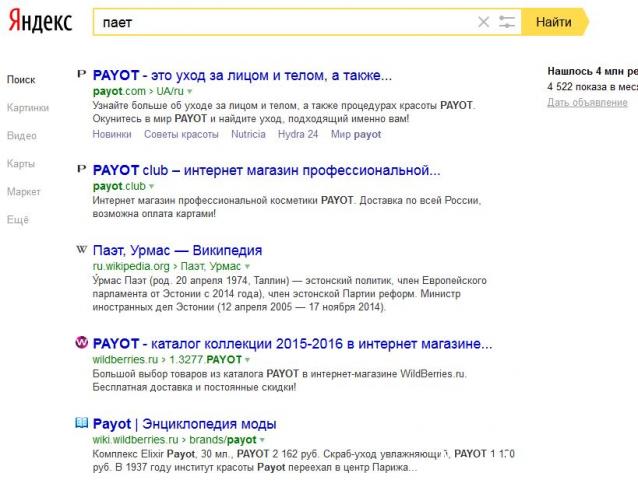Click the P favicon beside PAYOT club result

click(x=81, y=170)
